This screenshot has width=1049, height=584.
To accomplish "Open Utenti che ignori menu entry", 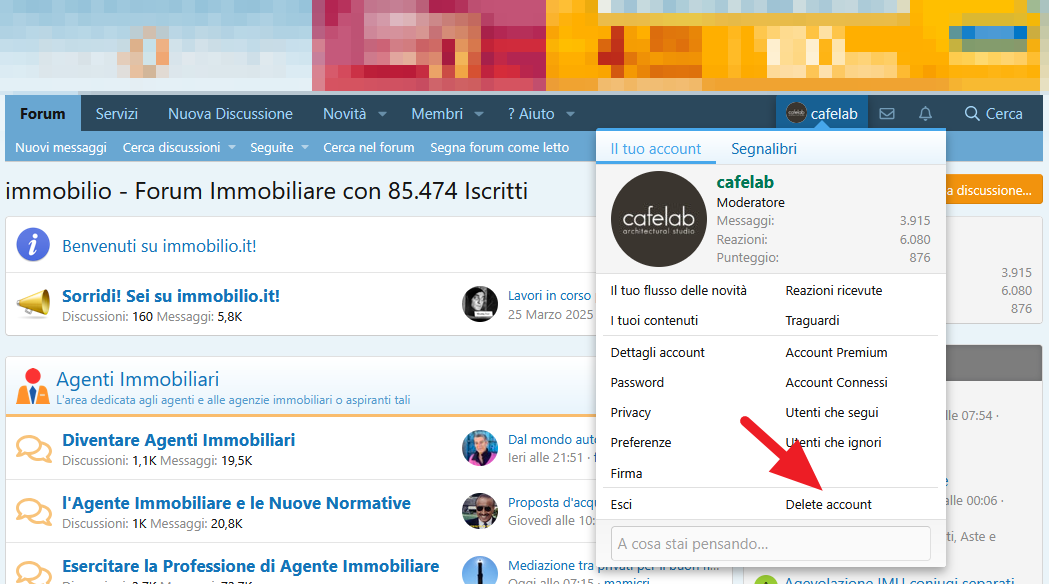I will [x=833, y=443].
